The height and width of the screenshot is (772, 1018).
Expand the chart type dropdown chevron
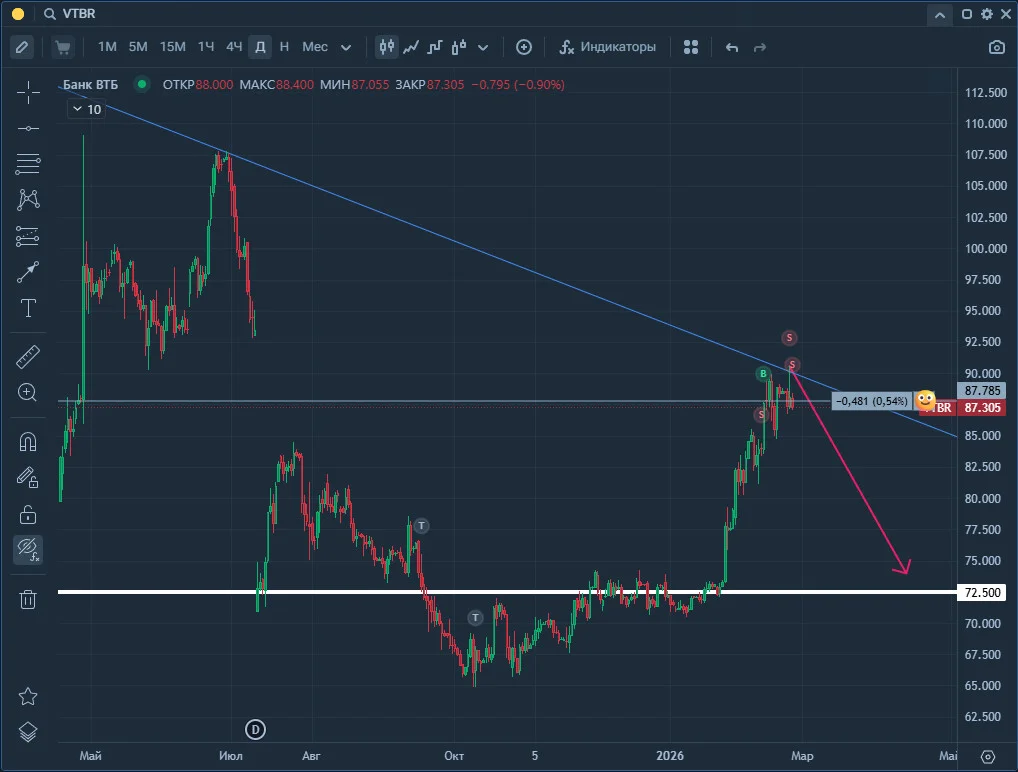[483, 47]
